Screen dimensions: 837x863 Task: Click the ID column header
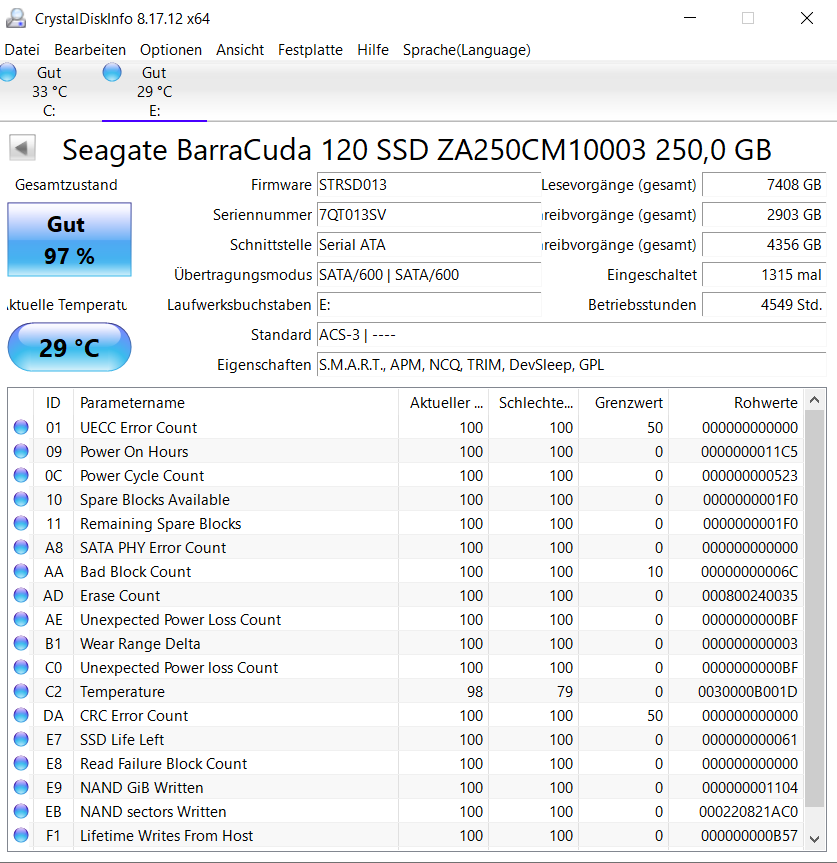point(53,403)
